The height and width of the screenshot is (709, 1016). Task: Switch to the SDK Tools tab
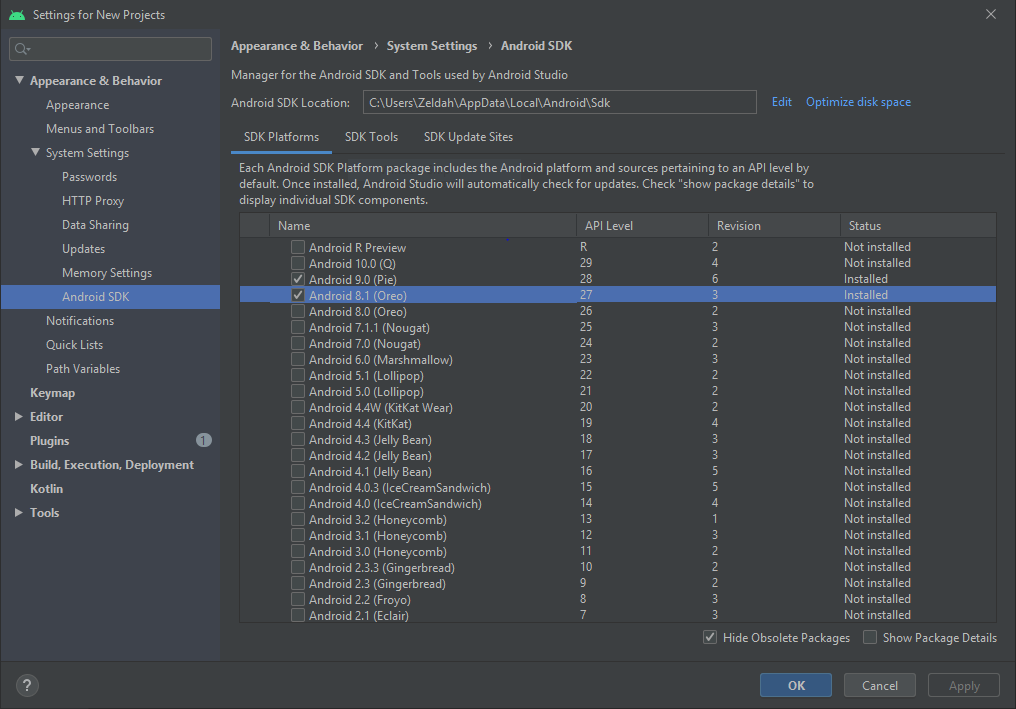[371, 137]
